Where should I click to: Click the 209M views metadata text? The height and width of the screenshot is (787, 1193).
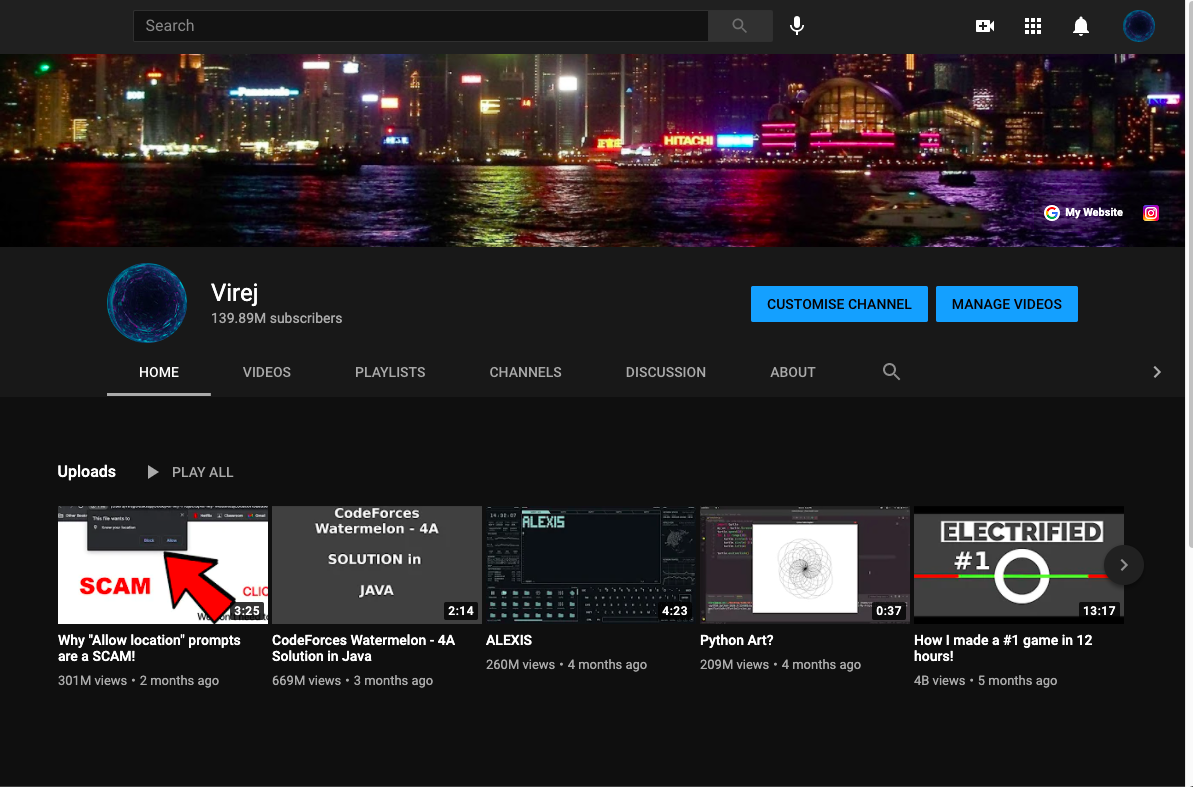pos(734,664)
